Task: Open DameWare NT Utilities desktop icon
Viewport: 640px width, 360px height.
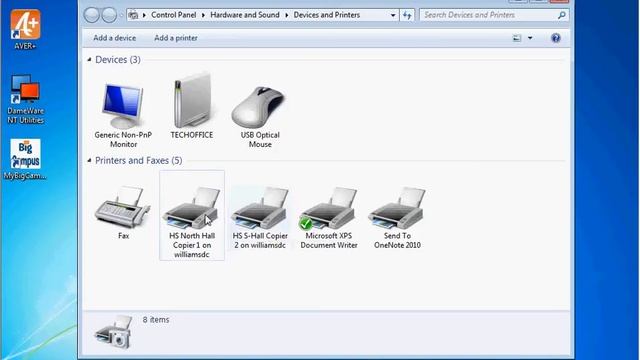Action: pos(25,99)
